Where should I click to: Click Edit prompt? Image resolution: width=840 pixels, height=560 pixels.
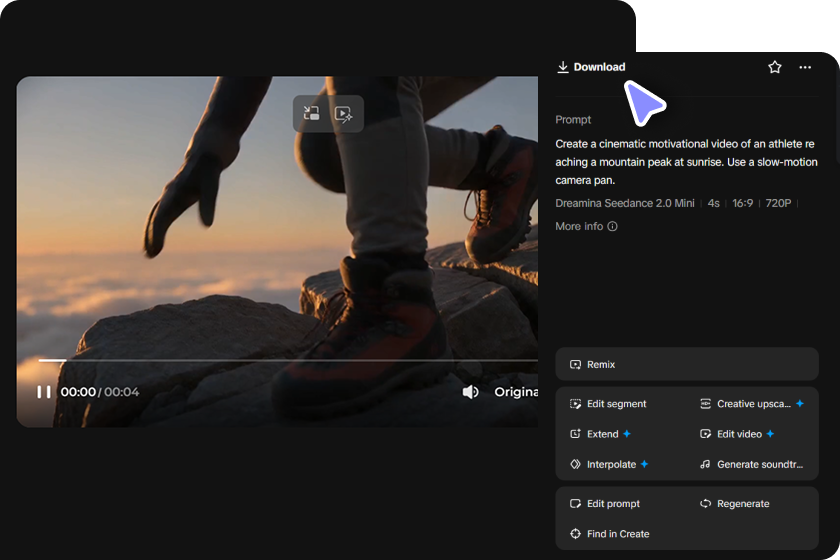point(605,504)
